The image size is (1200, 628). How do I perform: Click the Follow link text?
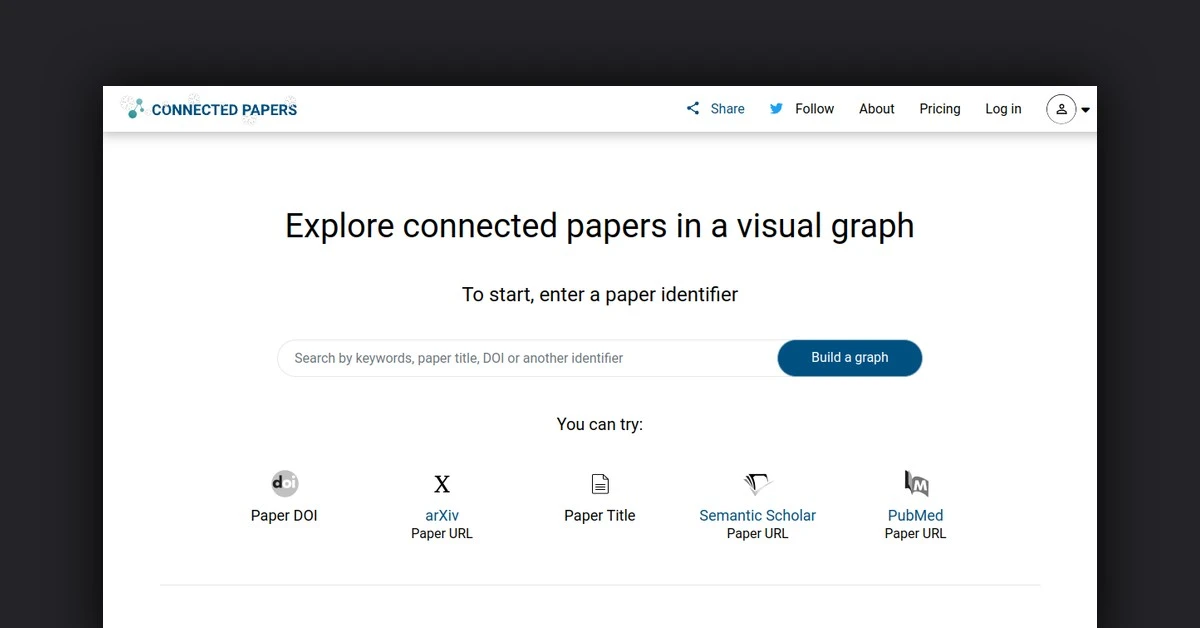coord(815,108)
